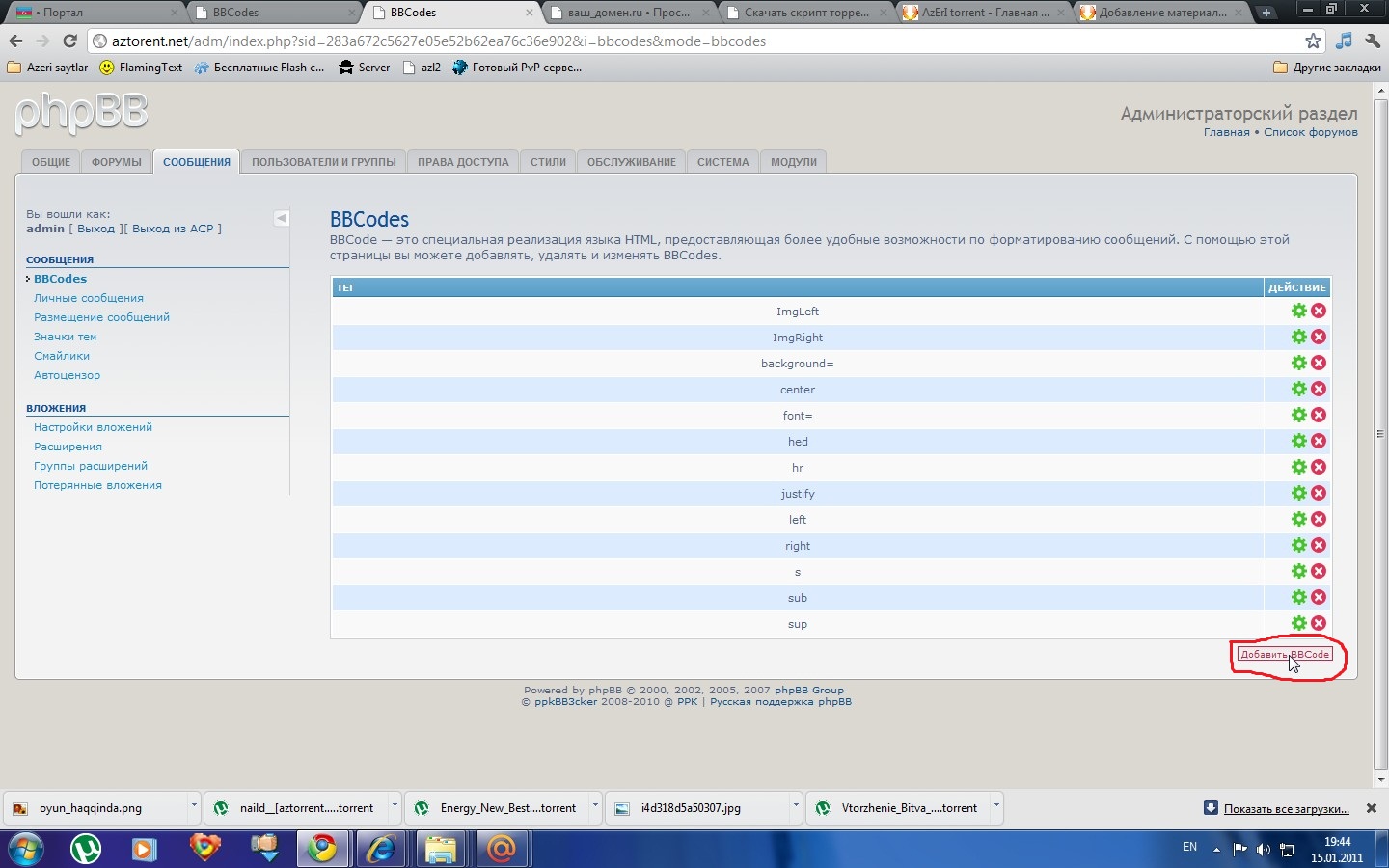Click the Выход из ACP link

click(x=173, y=229)
